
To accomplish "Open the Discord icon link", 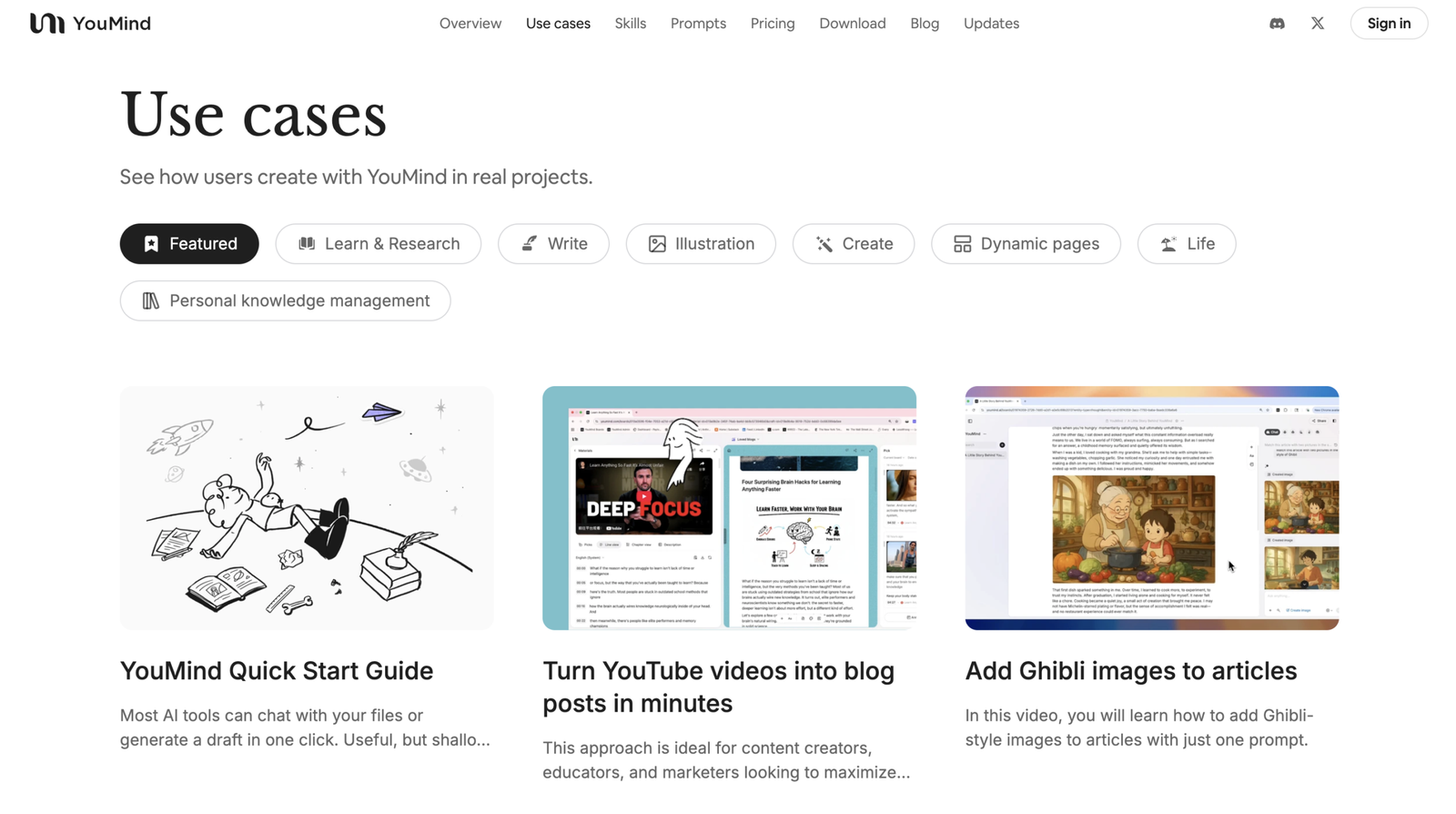I will (x=1277, y=24).
